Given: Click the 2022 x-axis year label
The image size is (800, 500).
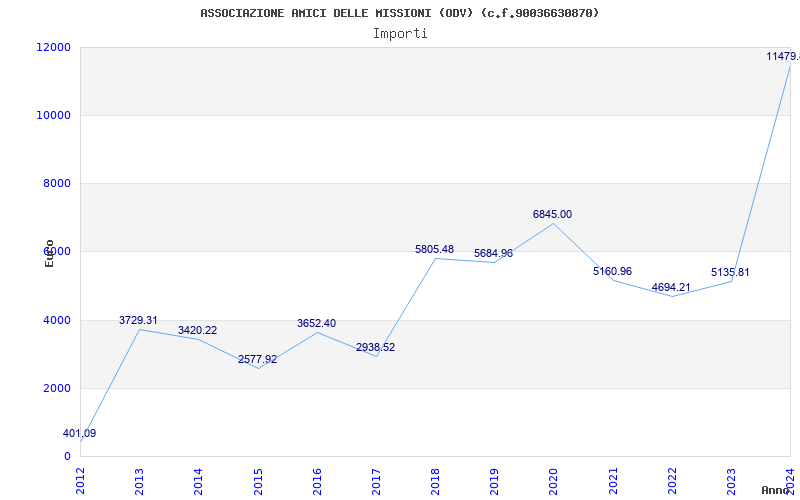Looking at the screenshot, I should [x=672, y=481].
